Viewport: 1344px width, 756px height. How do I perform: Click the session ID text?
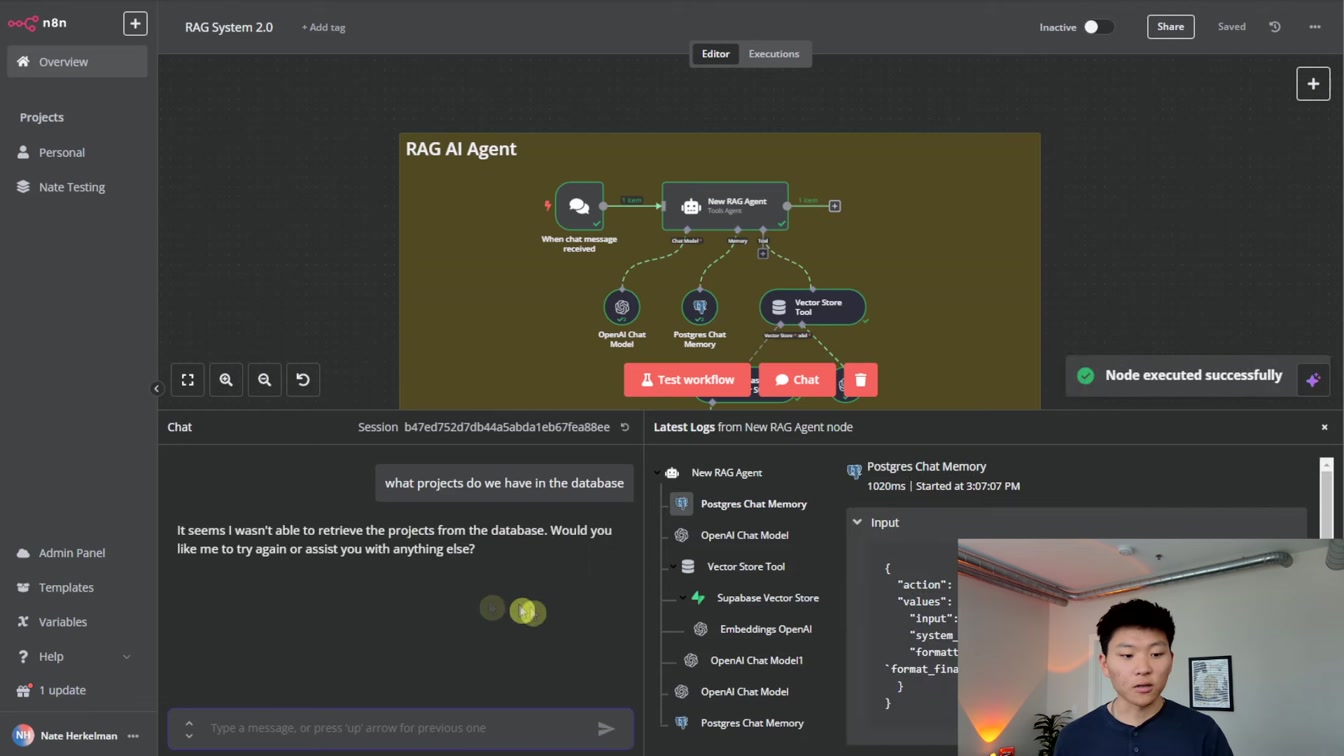tap(507, 427)
